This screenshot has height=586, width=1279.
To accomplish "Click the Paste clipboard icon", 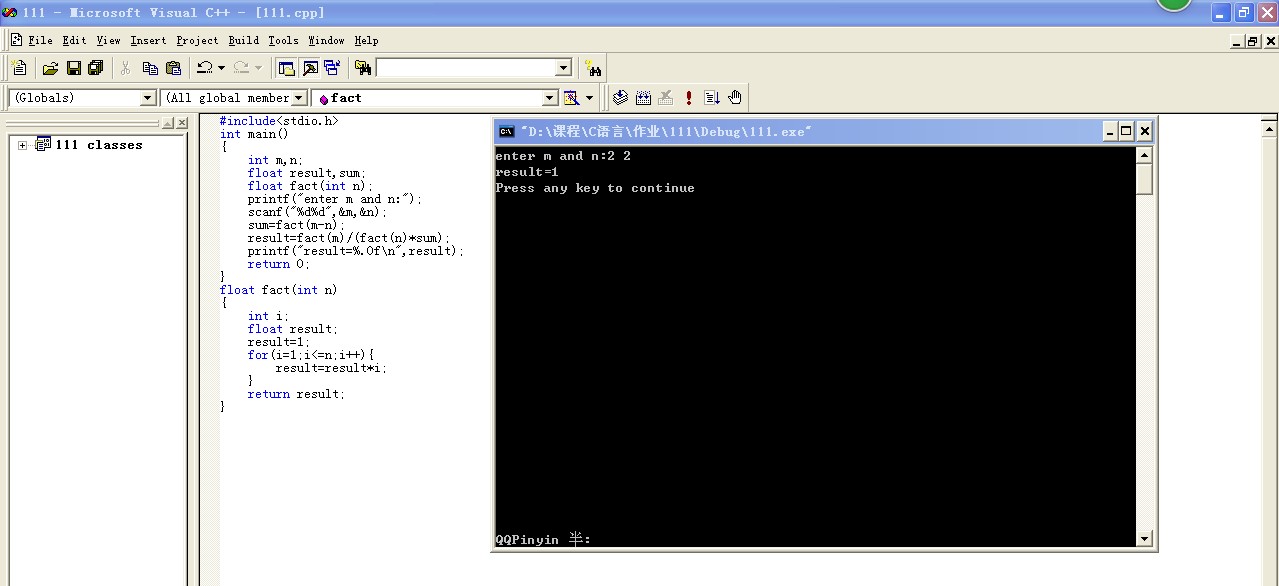I will (x=173, y=68).
